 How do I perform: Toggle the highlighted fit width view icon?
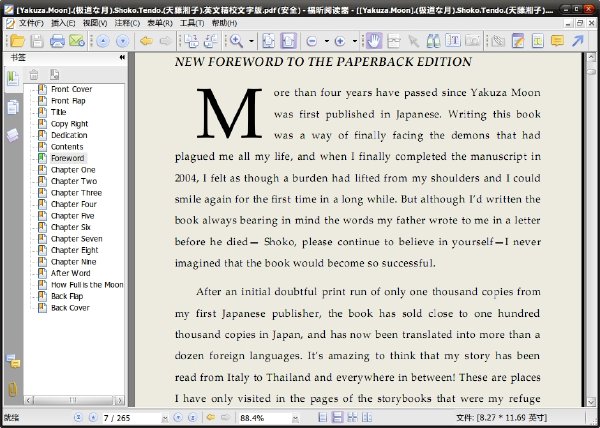[288, 41]
